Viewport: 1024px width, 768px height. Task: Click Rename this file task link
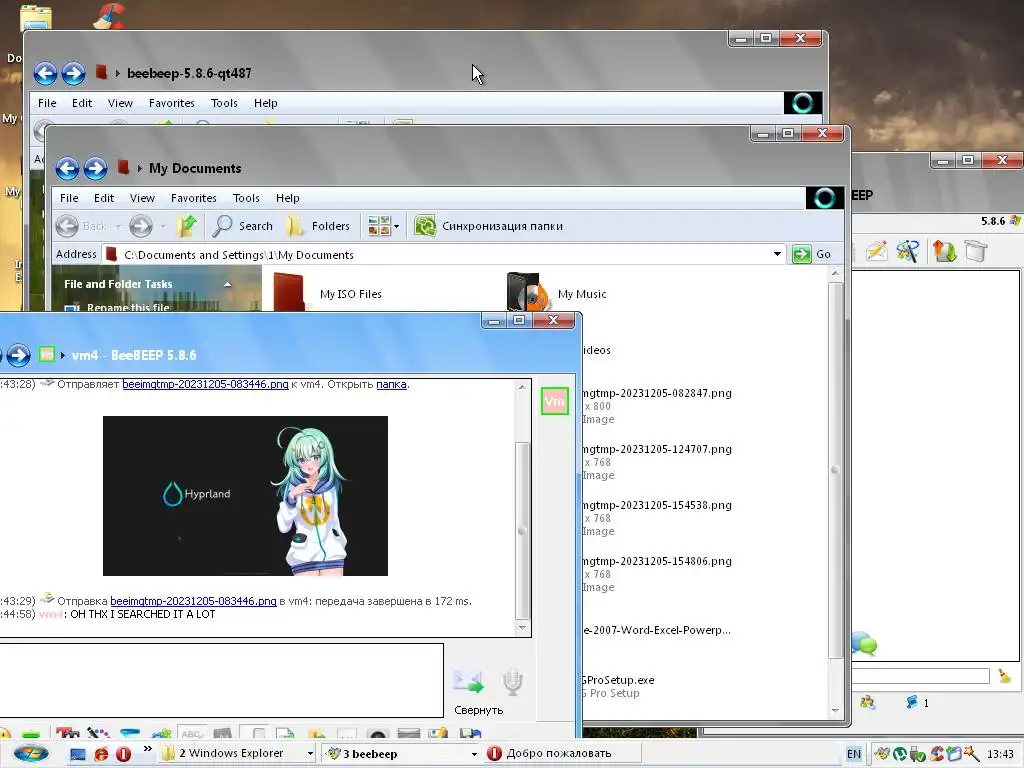pyautogui.click(x=128, y=307)
